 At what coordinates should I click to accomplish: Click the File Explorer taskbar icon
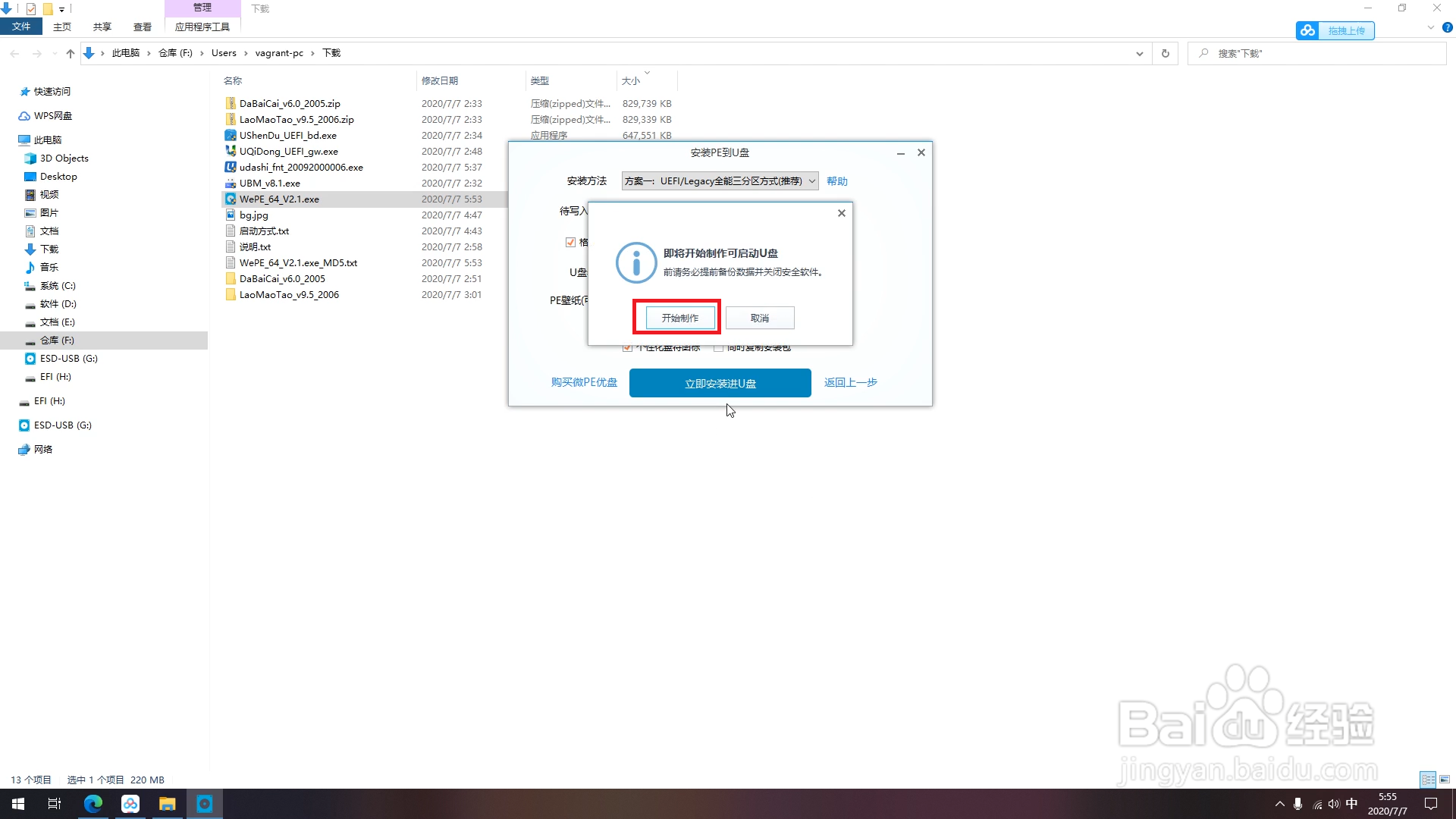tap(167, 804)
